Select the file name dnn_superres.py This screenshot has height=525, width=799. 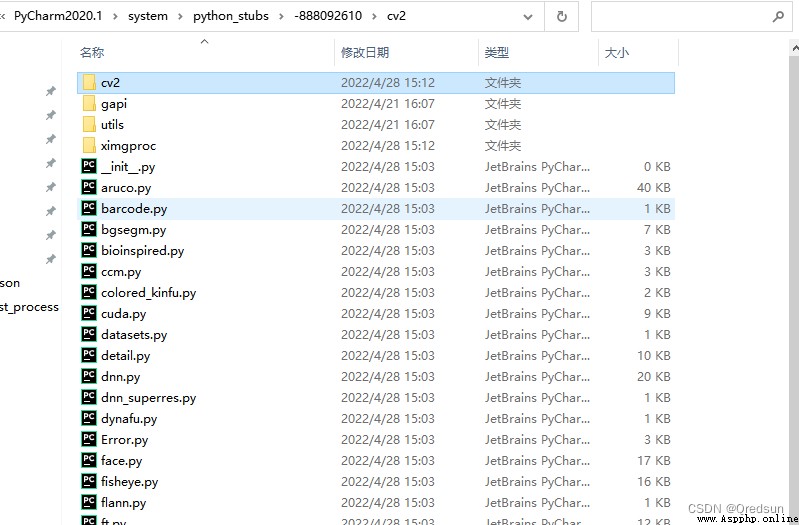148,398
